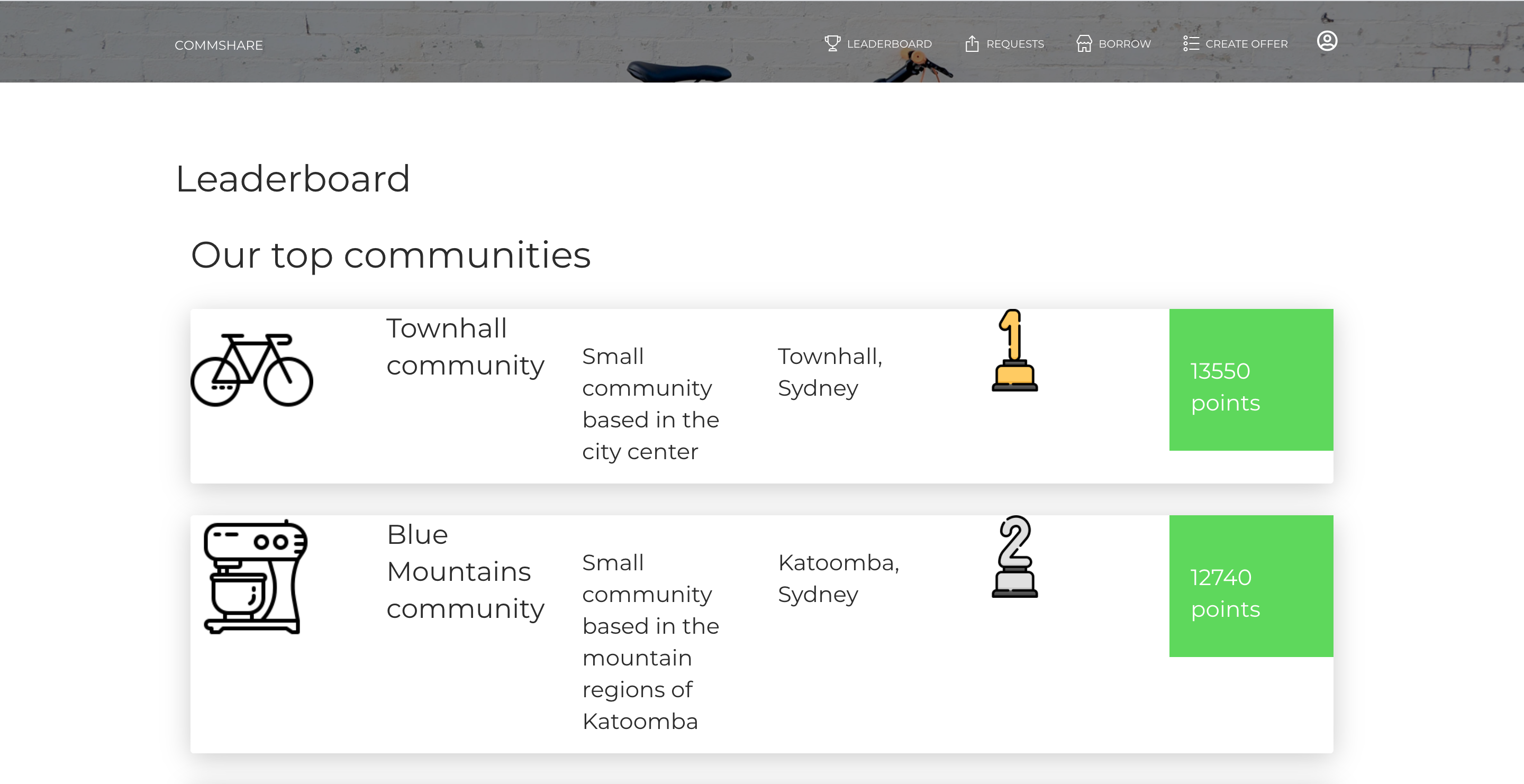Click the COMMSHARE brand link
This screenshot has width=1524, height=784.
coord(219,45)
